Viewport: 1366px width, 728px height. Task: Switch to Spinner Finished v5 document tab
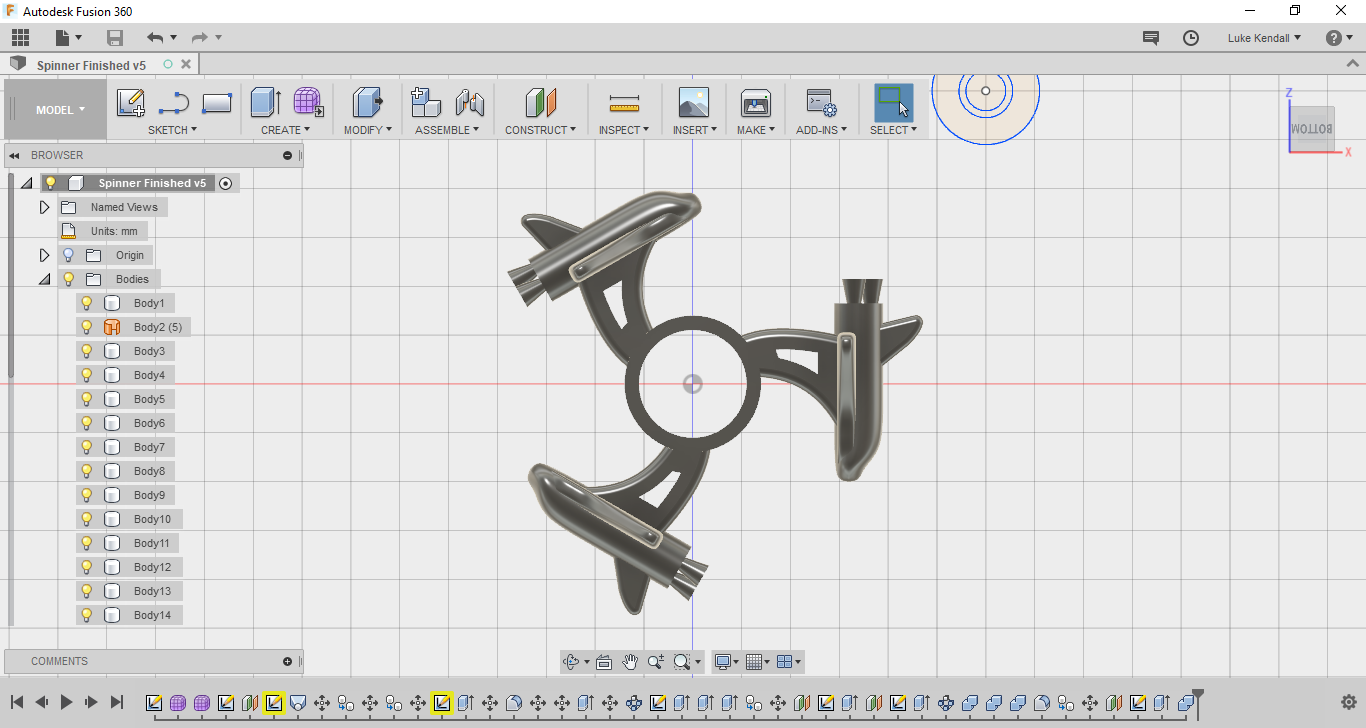click(91, 65)
